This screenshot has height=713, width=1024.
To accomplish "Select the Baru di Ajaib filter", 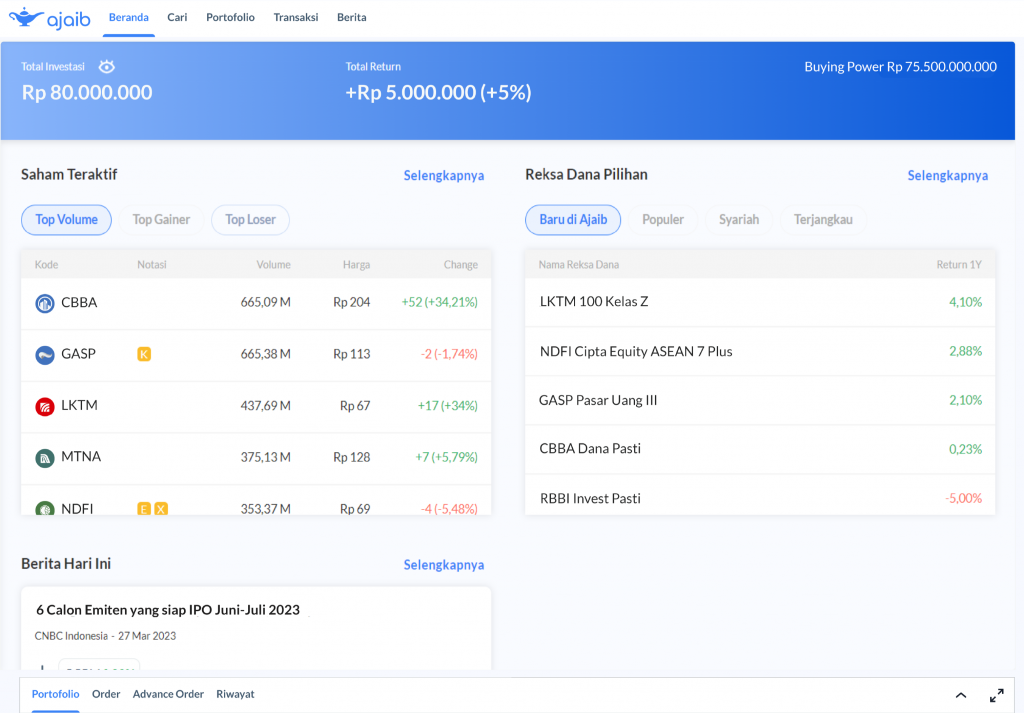I will pyautogui.click(x=573, y=219).
